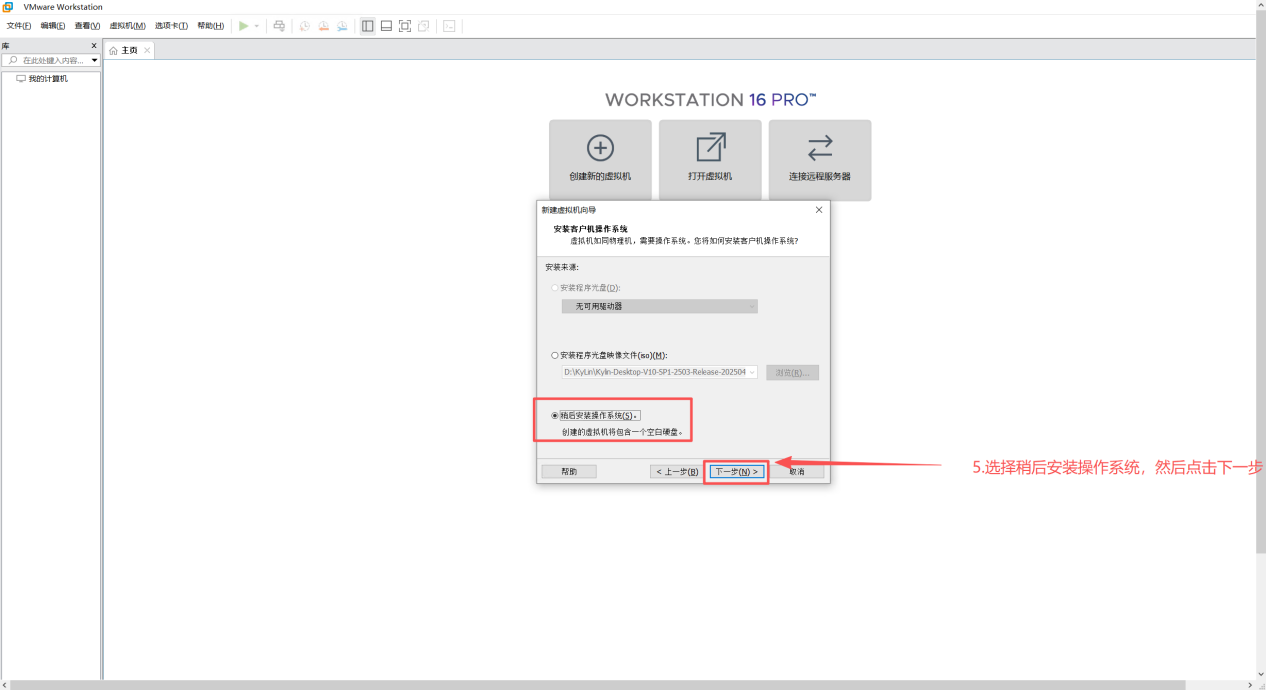Open the 选项卡(T) menu
This screenshot has width=1266, height=690.
pyautogui.click(x=171, y=26)
